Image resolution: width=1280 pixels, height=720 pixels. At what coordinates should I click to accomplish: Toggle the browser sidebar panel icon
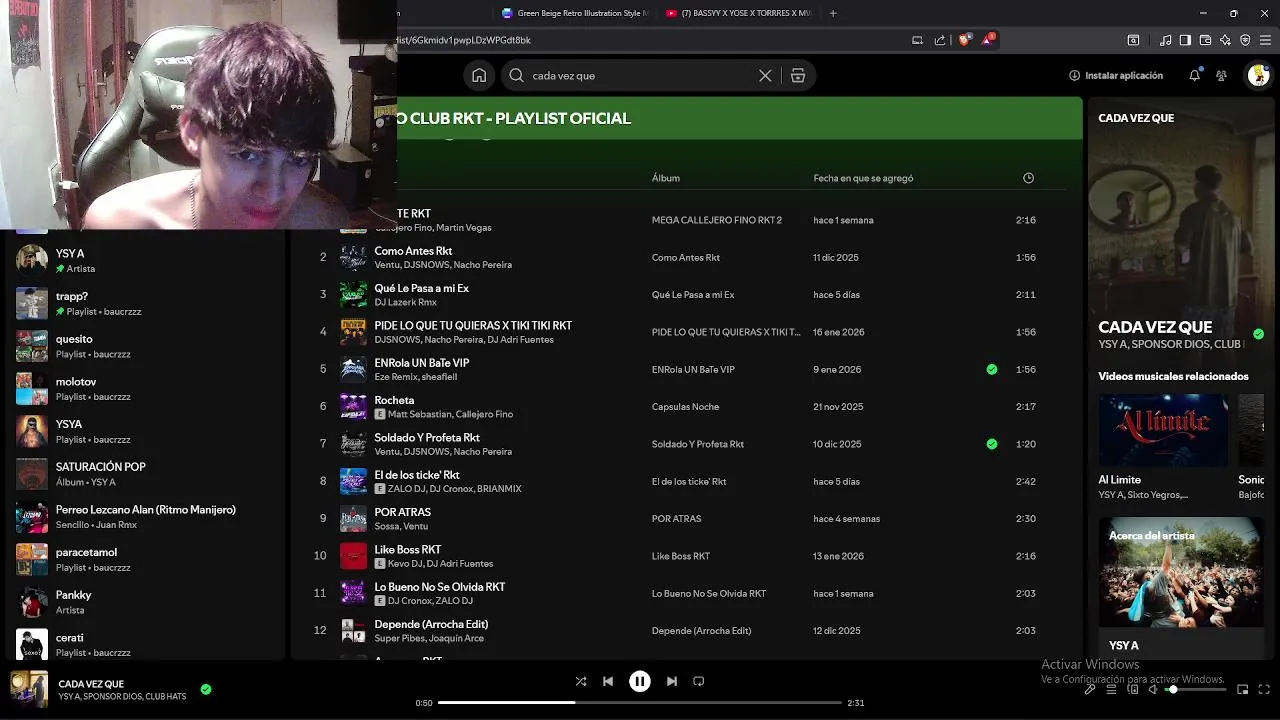pos(1185,40)
